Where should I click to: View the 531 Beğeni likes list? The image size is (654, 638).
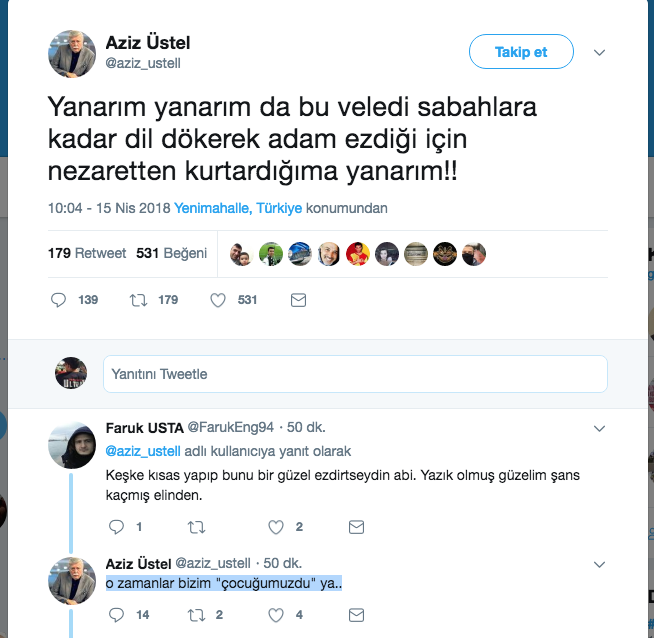click(171, 253)
